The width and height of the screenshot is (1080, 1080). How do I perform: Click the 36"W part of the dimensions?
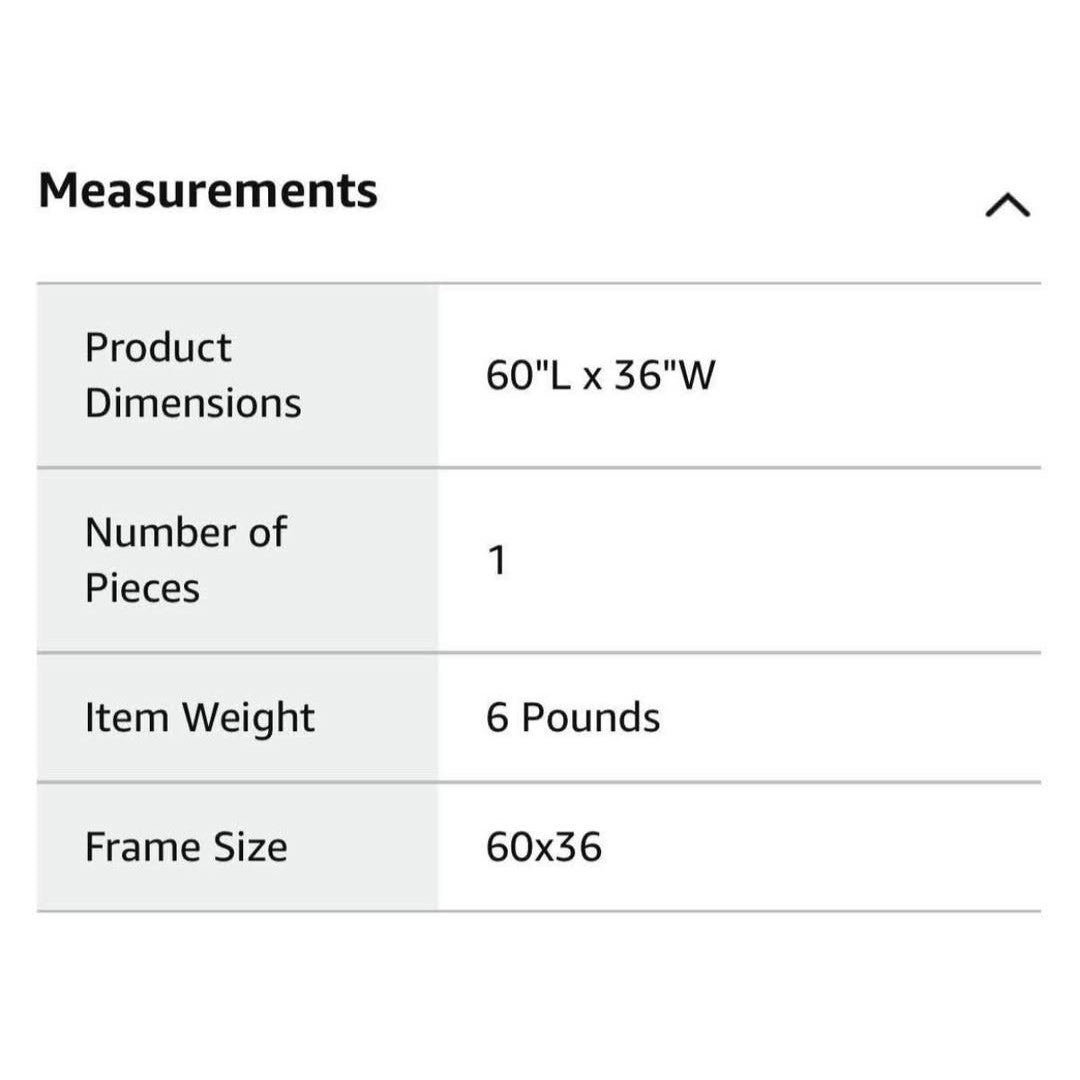point(665,375)
